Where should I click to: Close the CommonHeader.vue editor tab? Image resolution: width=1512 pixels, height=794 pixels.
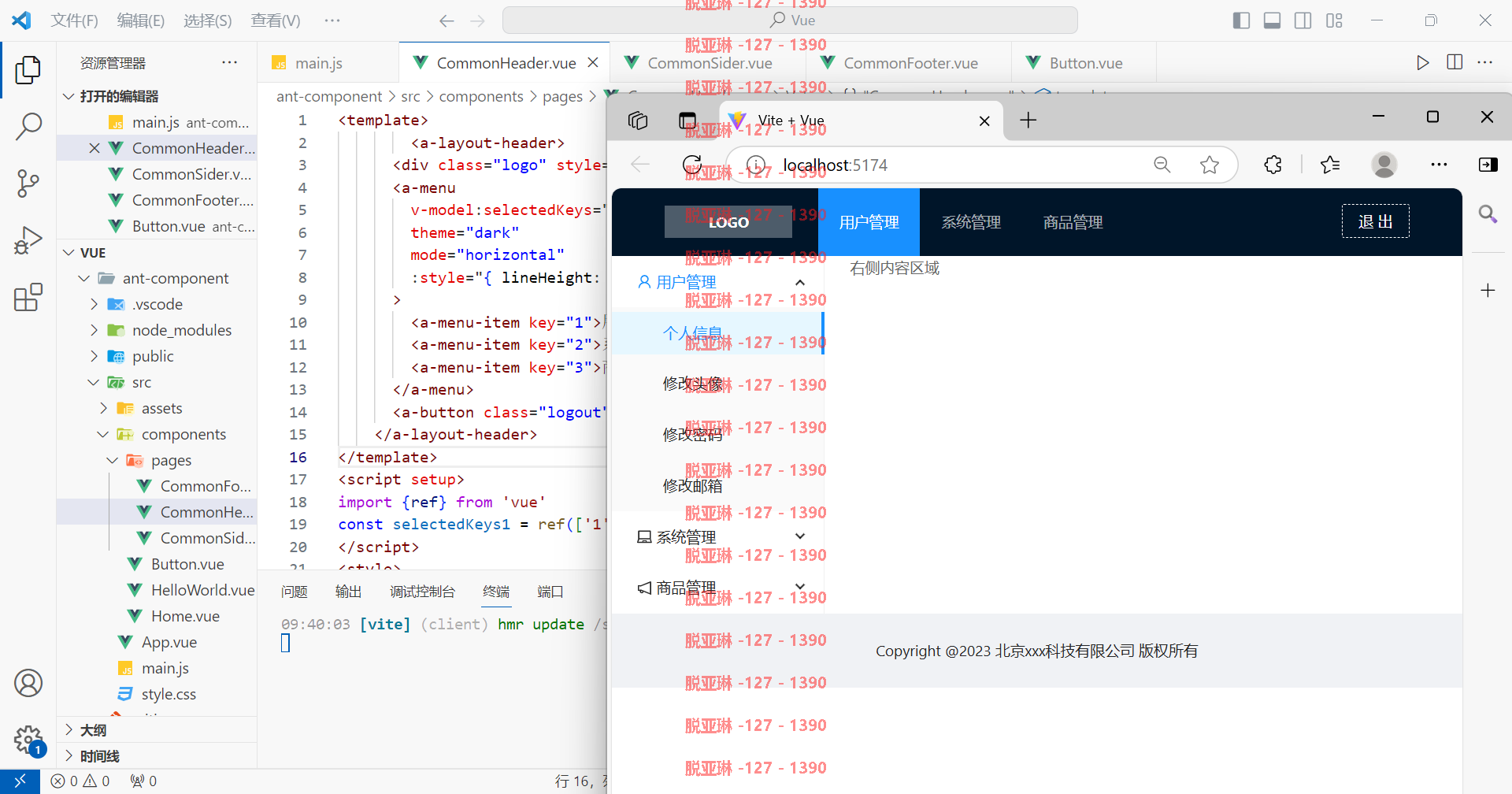(593, 62)
